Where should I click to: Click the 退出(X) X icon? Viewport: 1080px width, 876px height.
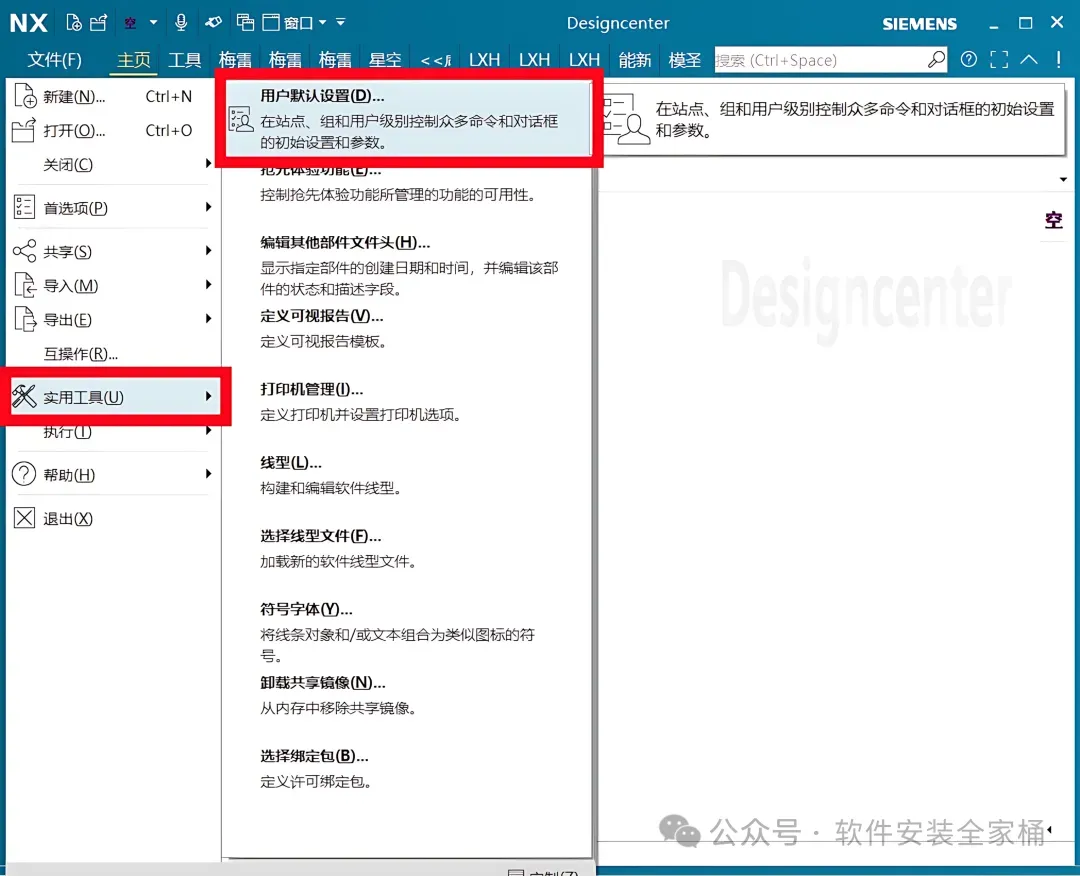24,518
